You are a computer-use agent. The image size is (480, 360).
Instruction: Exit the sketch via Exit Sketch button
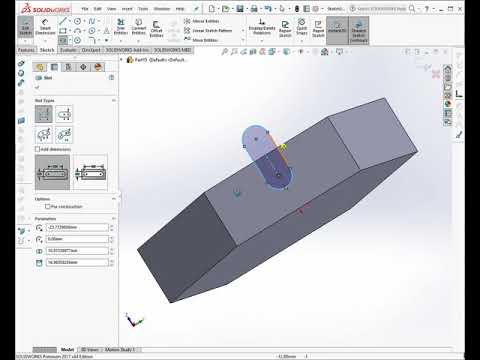pyautogui.click(x=25, y=26)
